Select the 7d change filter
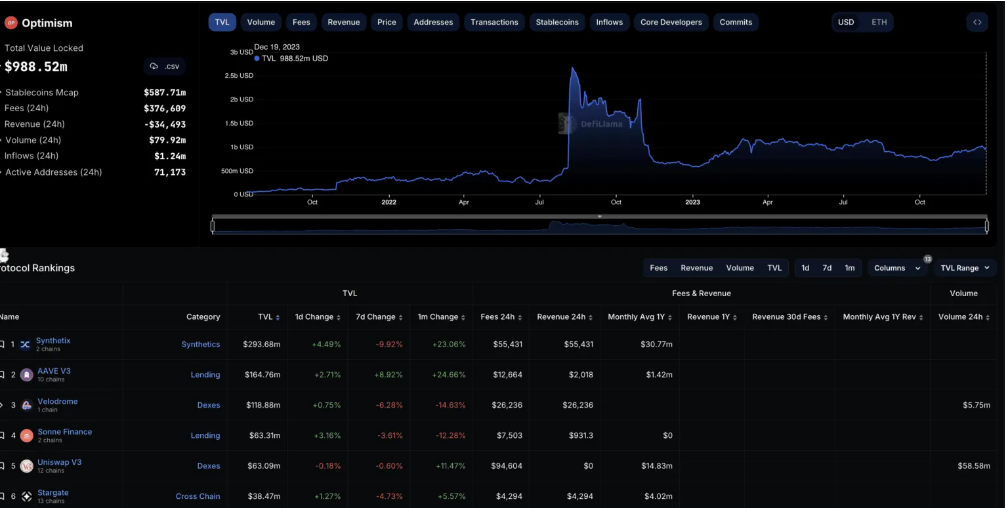 click(x=827, y=268)
